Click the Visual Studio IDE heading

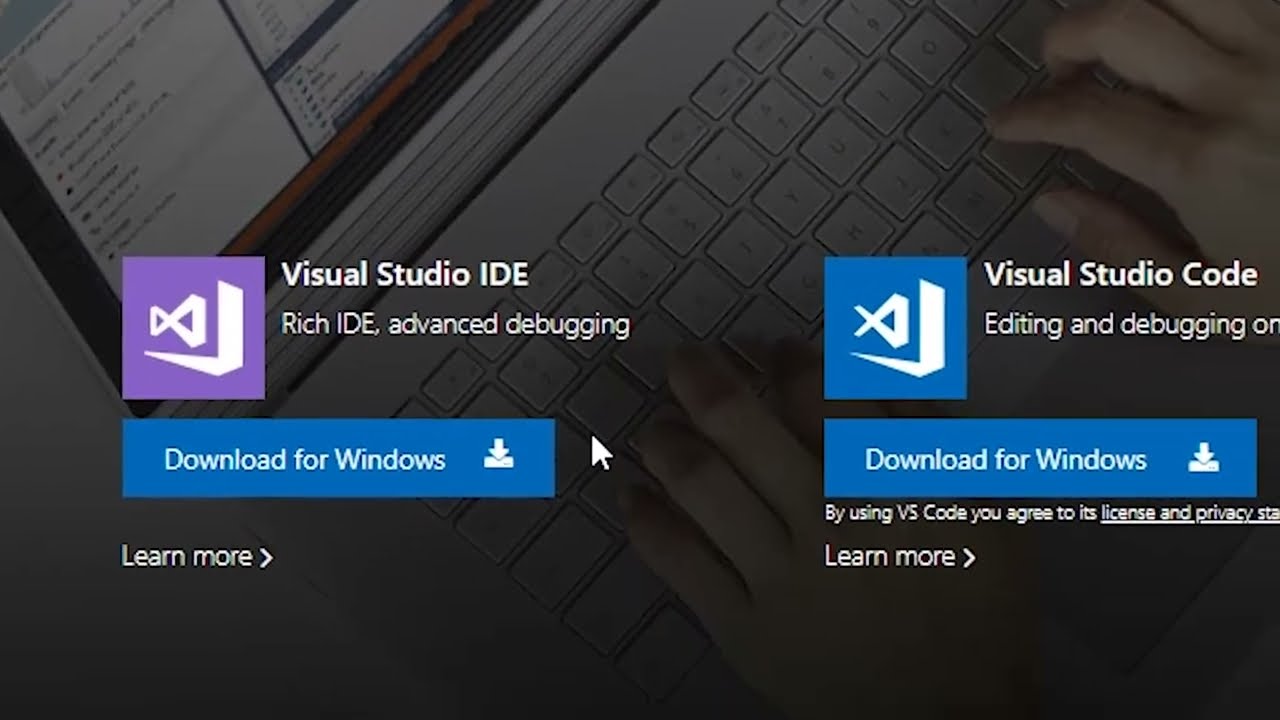405,274
